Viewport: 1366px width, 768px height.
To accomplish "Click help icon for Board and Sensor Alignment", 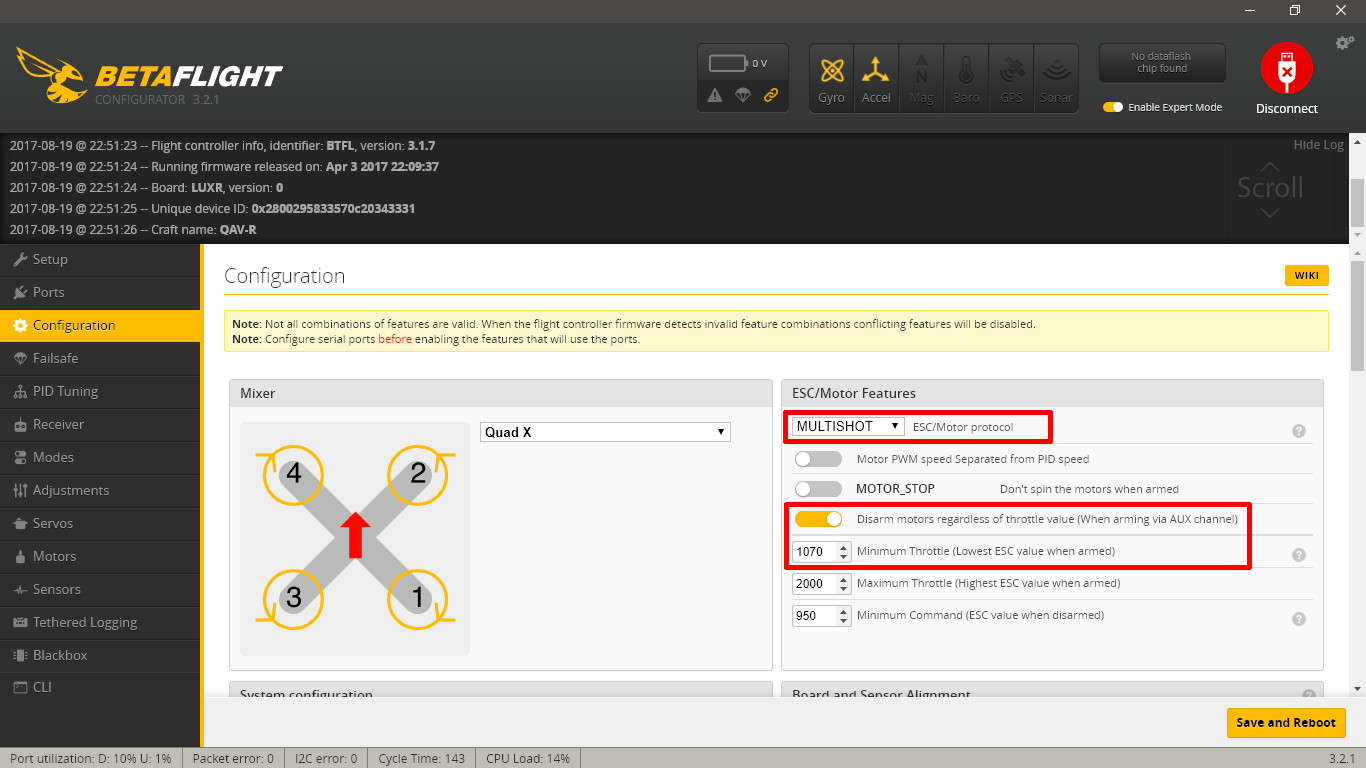I will coord(1309,694).
